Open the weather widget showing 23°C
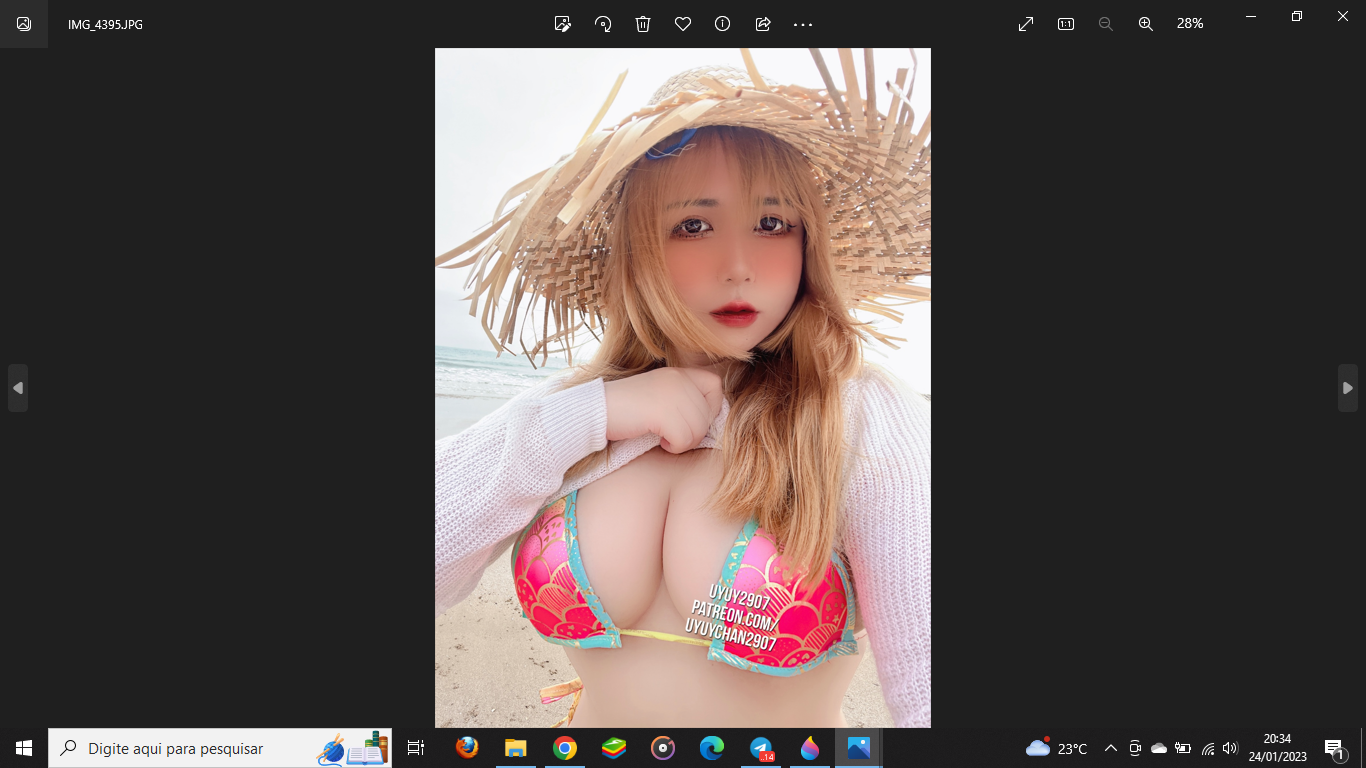The height and width of the screenshot is (768, 1366). tap(1057, 748)
